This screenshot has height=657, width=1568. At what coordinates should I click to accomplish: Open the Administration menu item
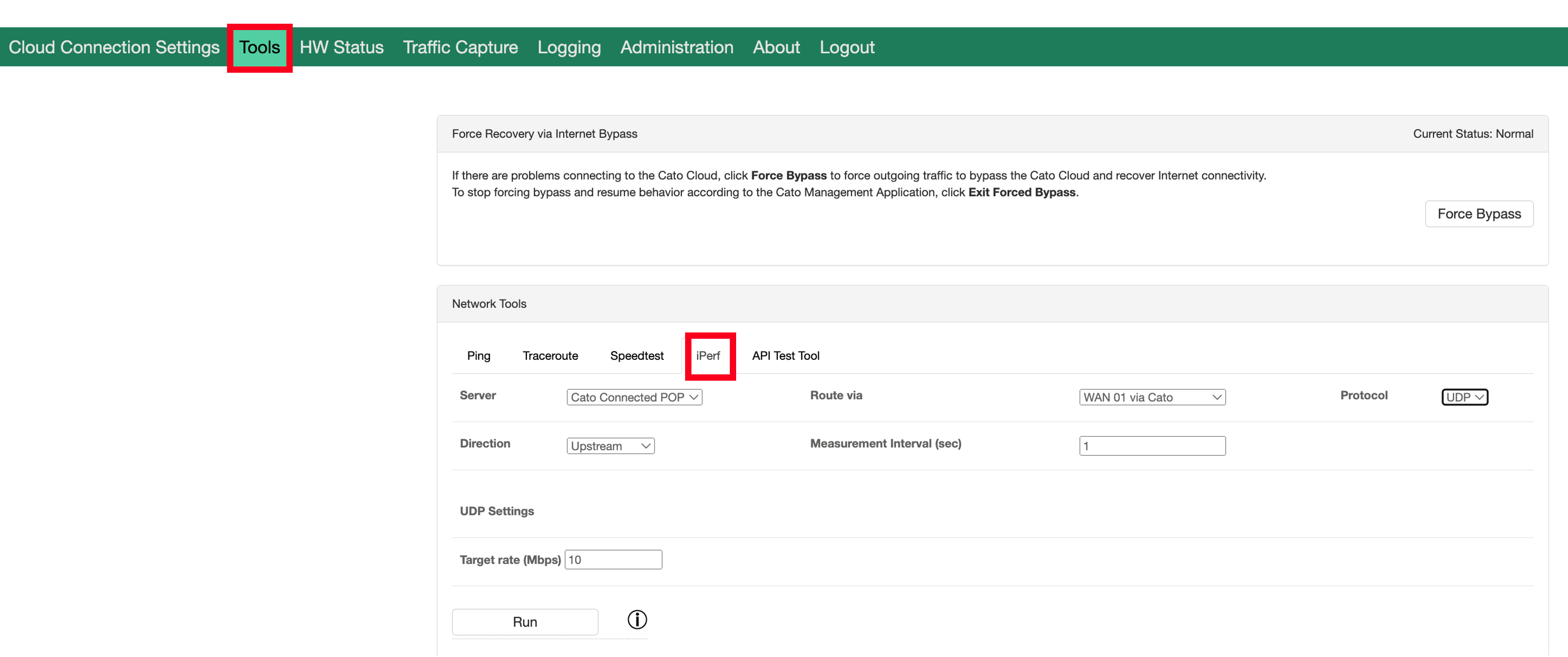tap(676, 47)
